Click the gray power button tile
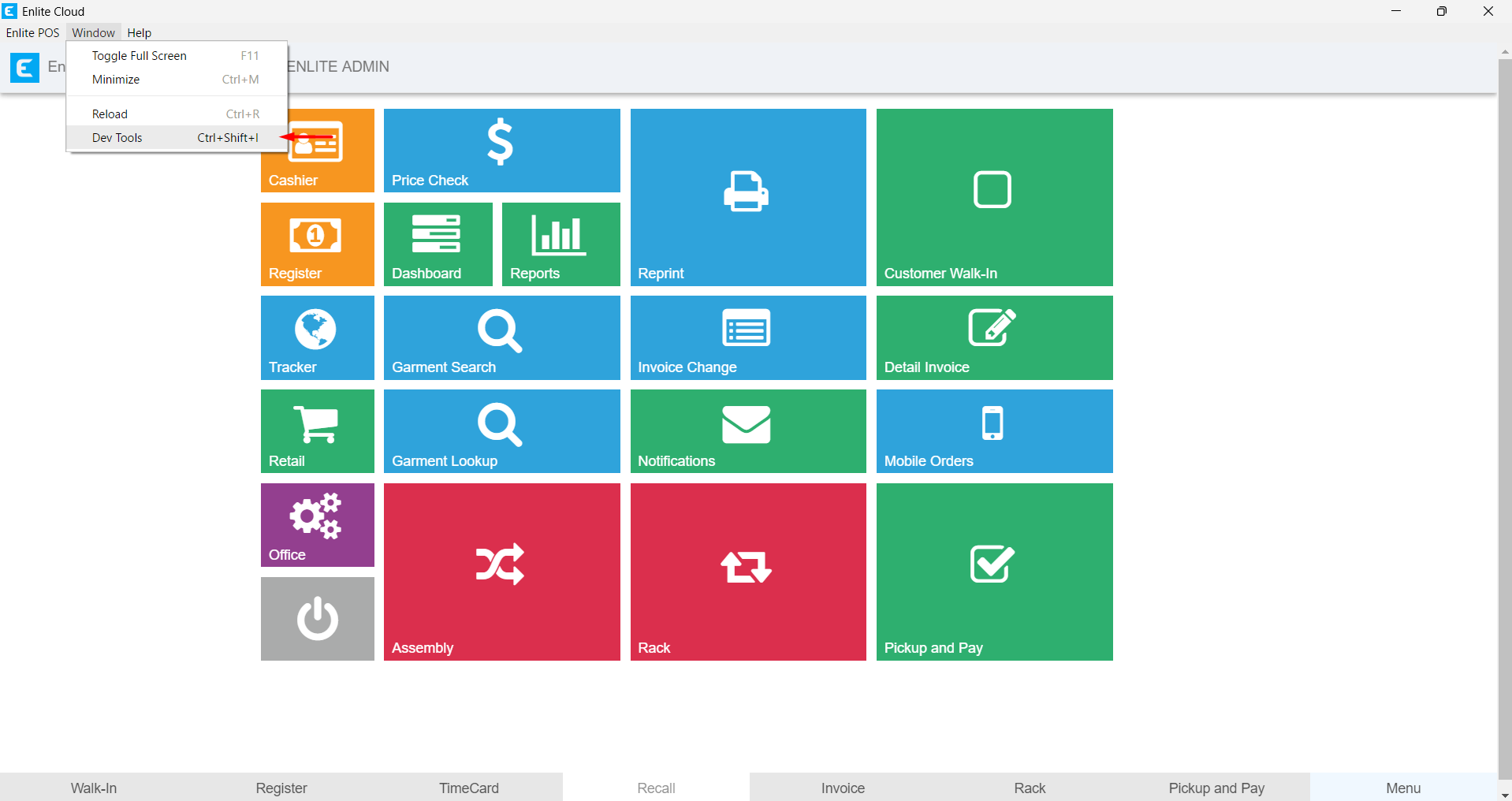 pos(317,618)
